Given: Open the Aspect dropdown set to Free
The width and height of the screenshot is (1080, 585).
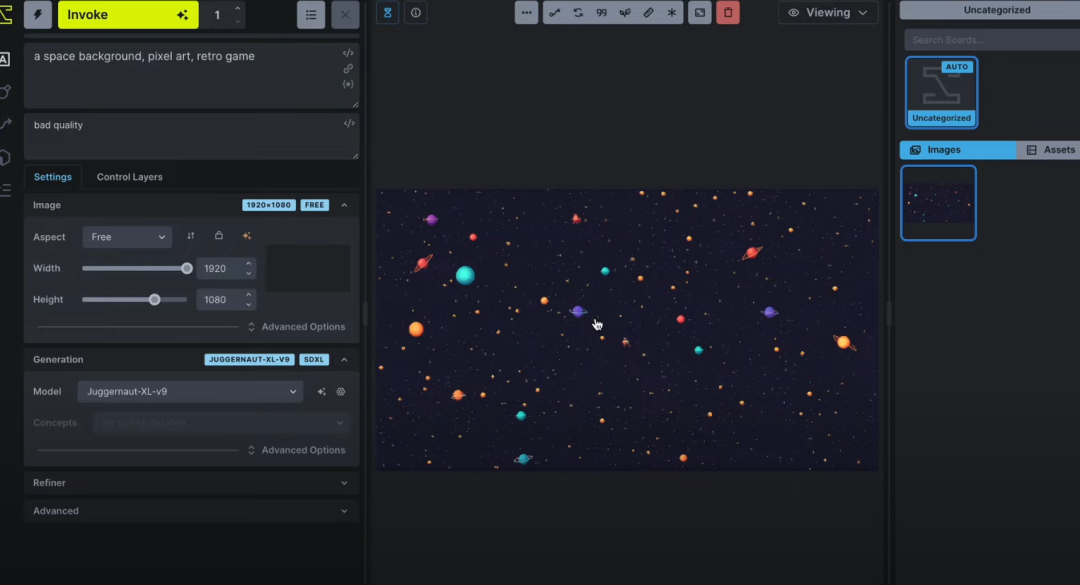Looking at the screenshot, I should [127, 237].
